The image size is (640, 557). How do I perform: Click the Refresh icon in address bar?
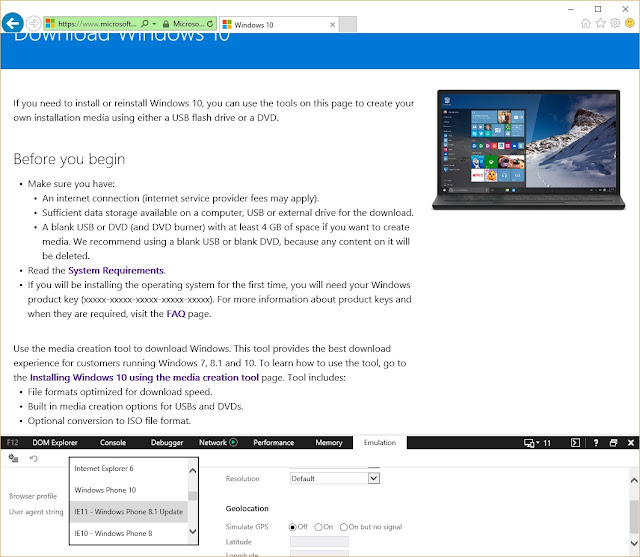coord(210,24)
